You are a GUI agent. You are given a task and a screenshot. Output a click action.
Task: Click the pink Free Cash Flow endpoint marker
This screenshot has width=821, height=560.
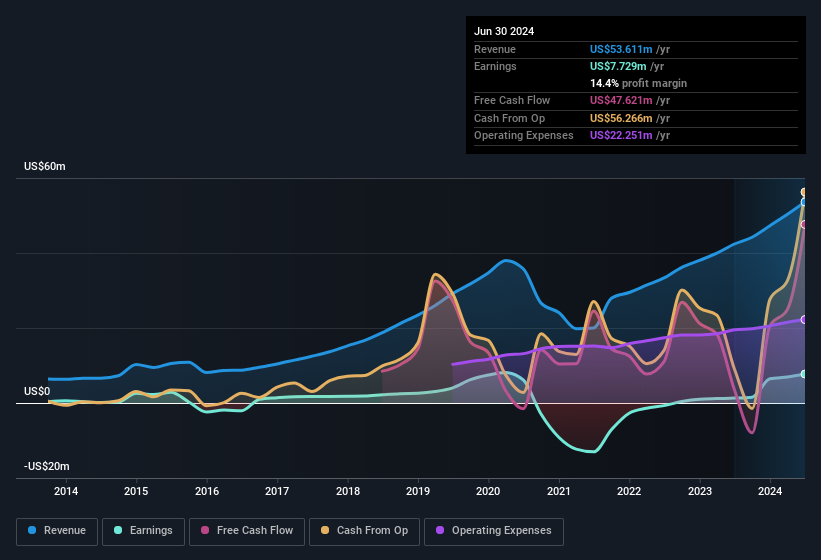pos(804,224)
